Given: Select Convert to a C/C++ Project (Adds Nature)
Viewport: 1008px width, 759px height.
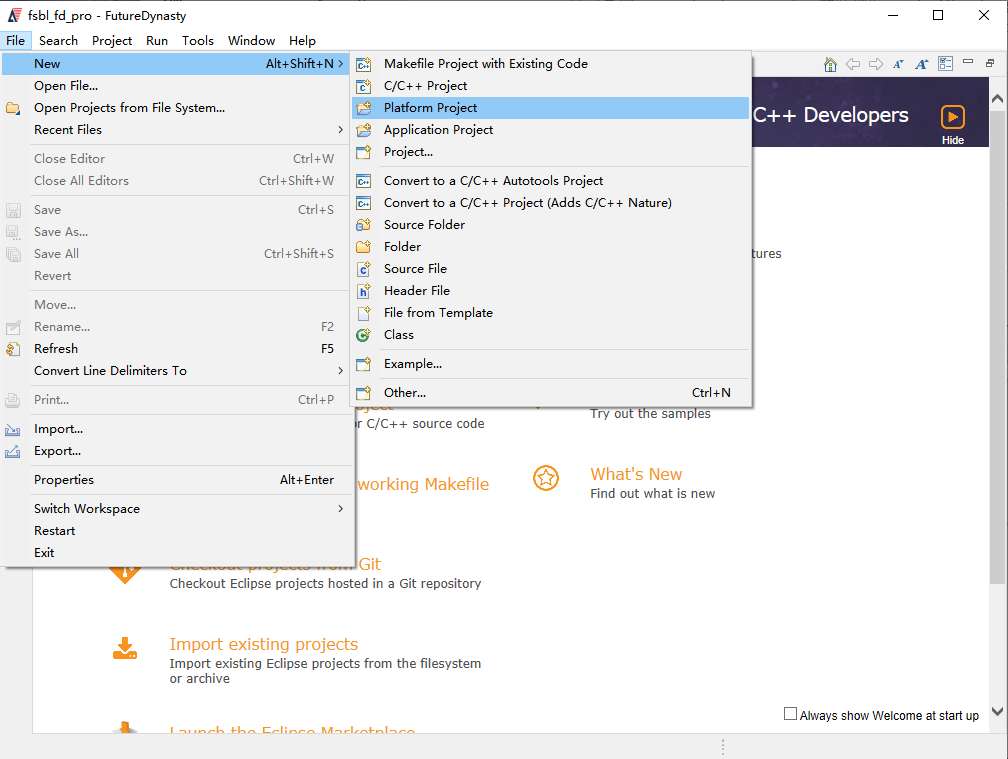Looking at the screenshot, I should [552, 203].
